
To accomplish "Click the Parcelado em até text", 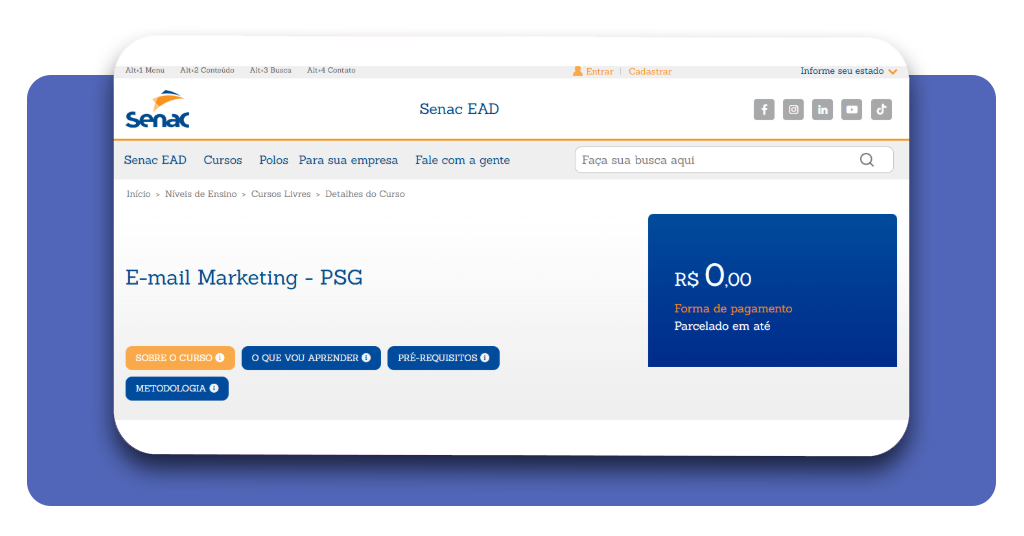I will pos(722,326).
